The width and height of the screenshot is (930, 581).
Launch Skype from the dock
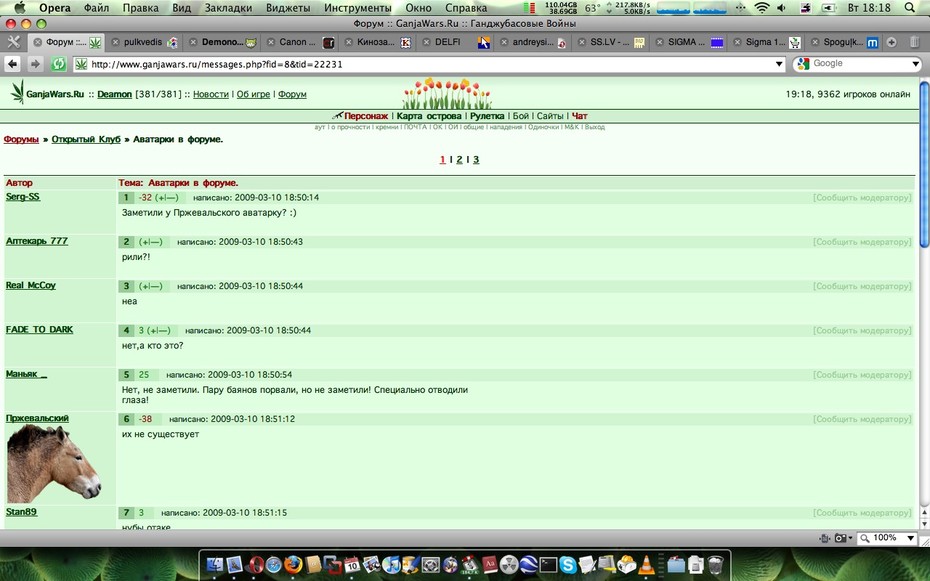tap(568, 564)
